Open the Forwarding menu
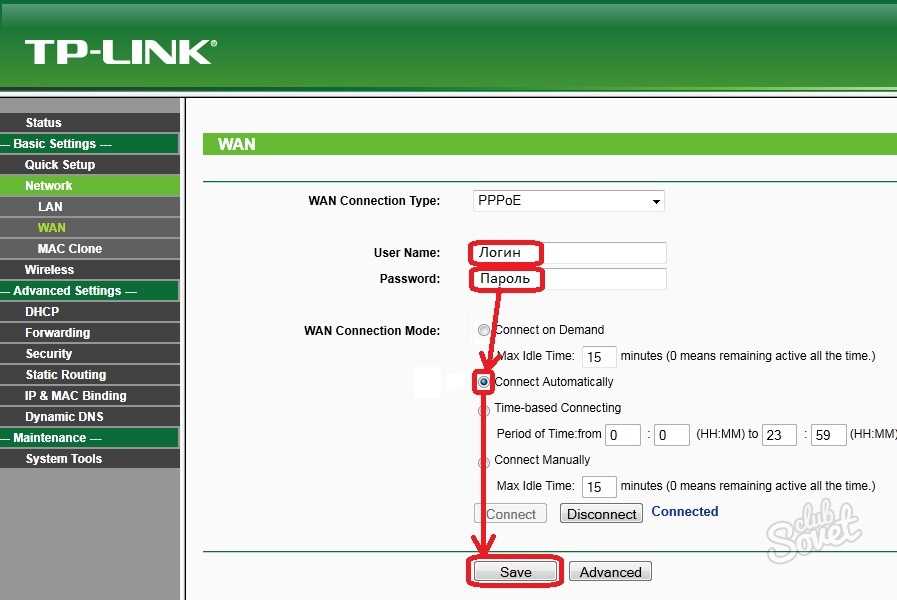Image resolution: width=897 pixels, height=600 pixels. 90,333
